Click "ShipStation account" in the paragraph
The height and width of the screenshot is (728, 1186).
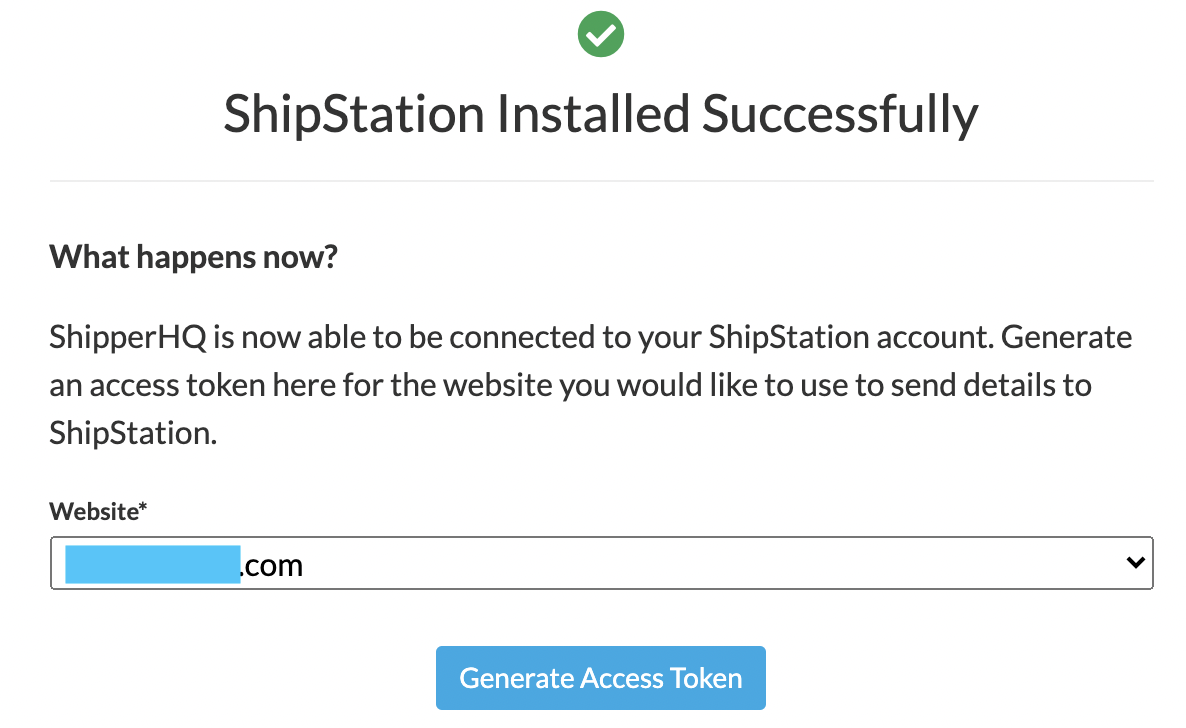coord(850,337)
